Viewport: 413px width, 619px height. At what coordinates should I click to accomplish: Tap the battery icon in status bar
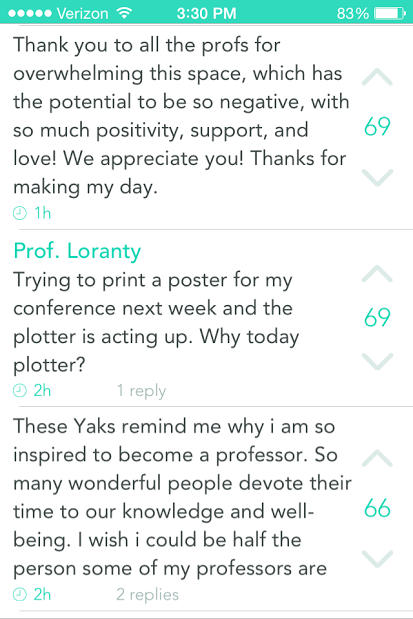[390, 13]
